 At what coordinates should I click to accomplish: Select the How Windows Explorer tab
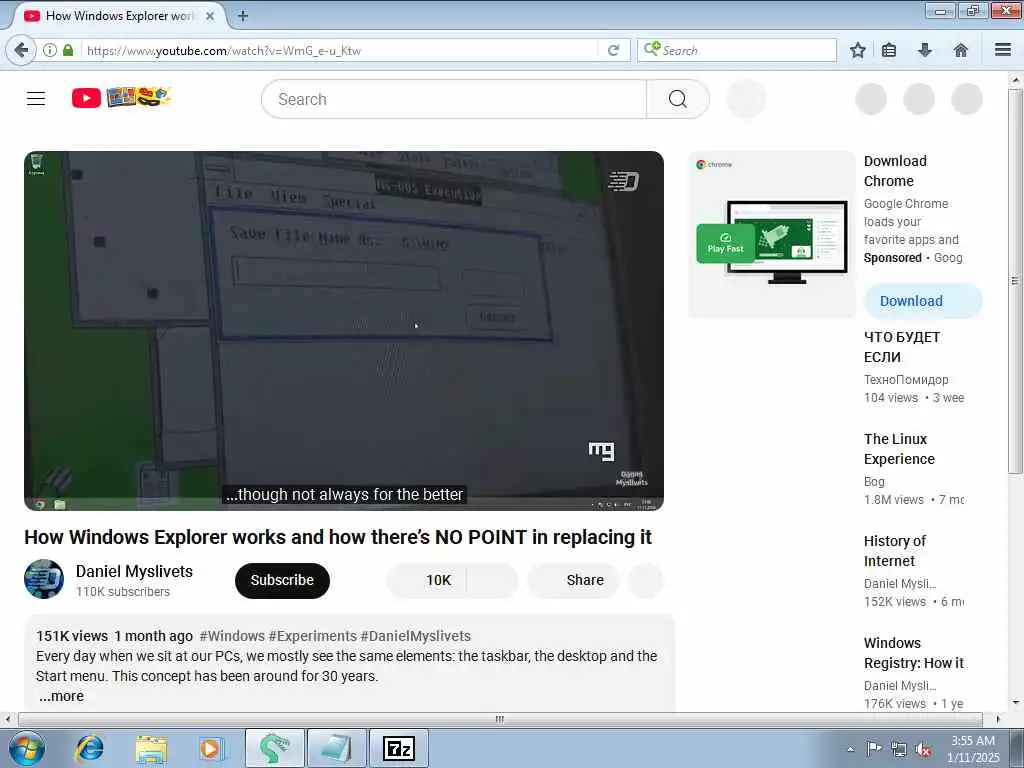118,16
